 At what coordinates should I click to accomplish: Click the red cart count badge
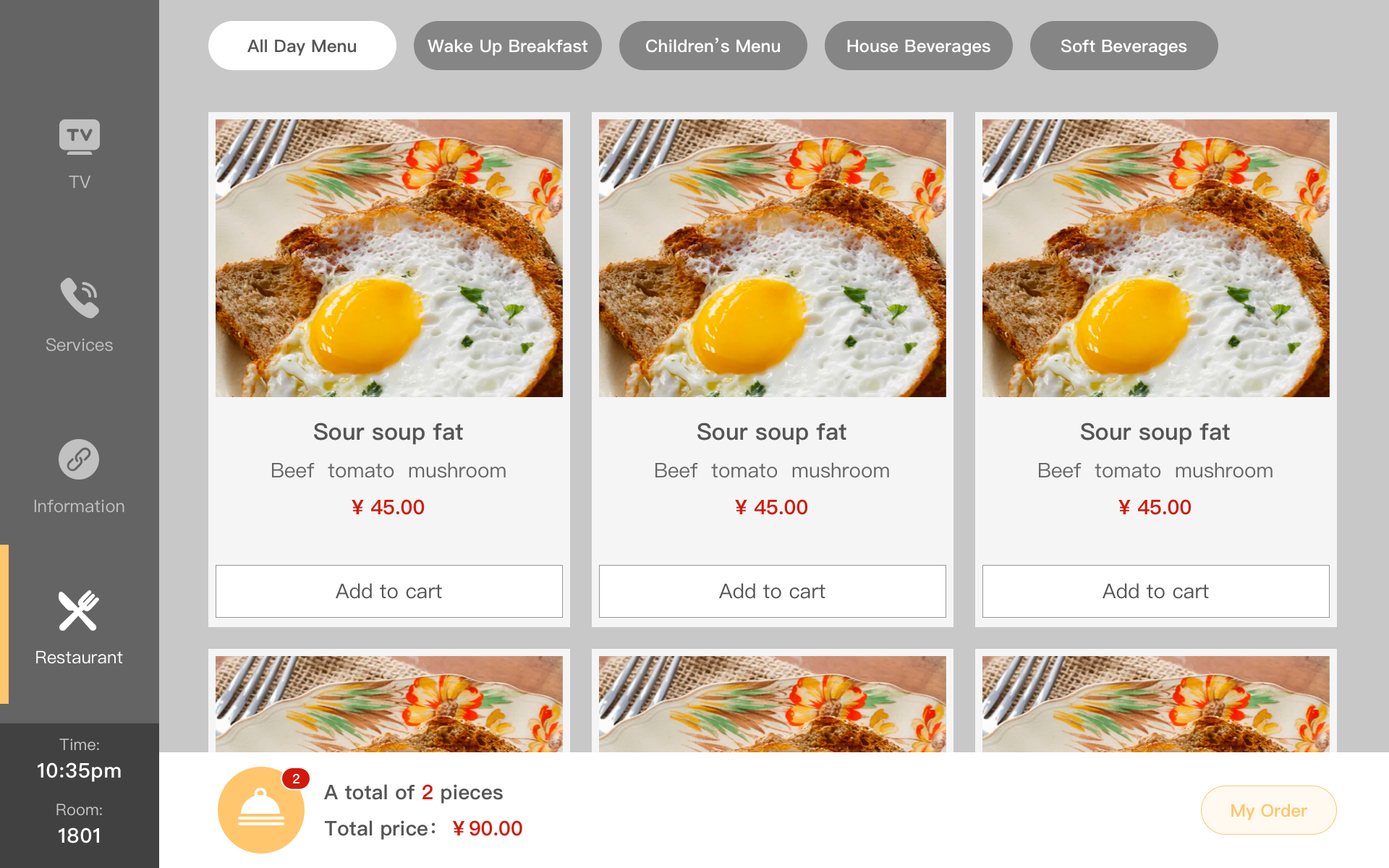pyautogui.click(x=296, y=779)
